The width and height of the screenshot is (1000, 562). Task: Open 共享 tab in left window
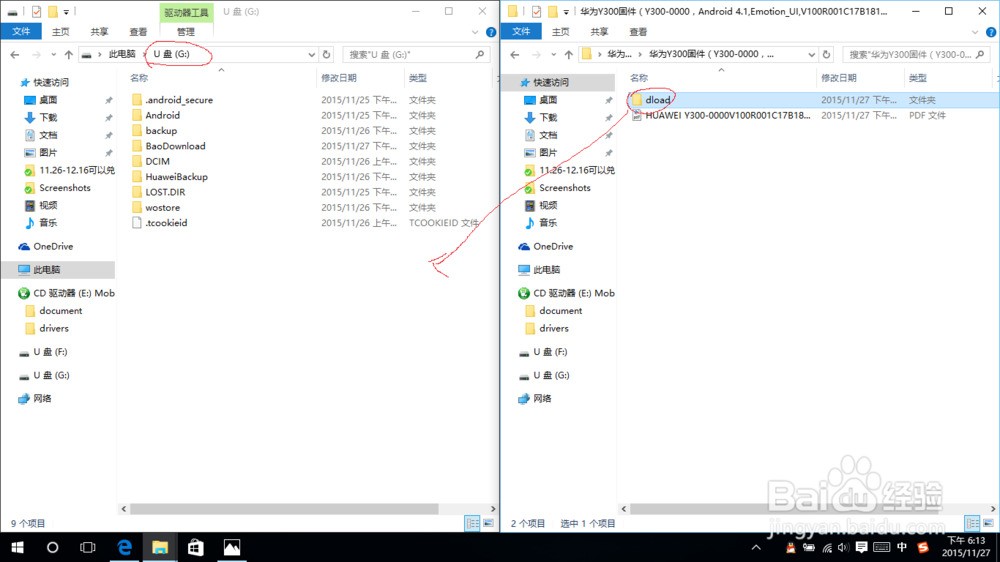click(x=99, y=32)
